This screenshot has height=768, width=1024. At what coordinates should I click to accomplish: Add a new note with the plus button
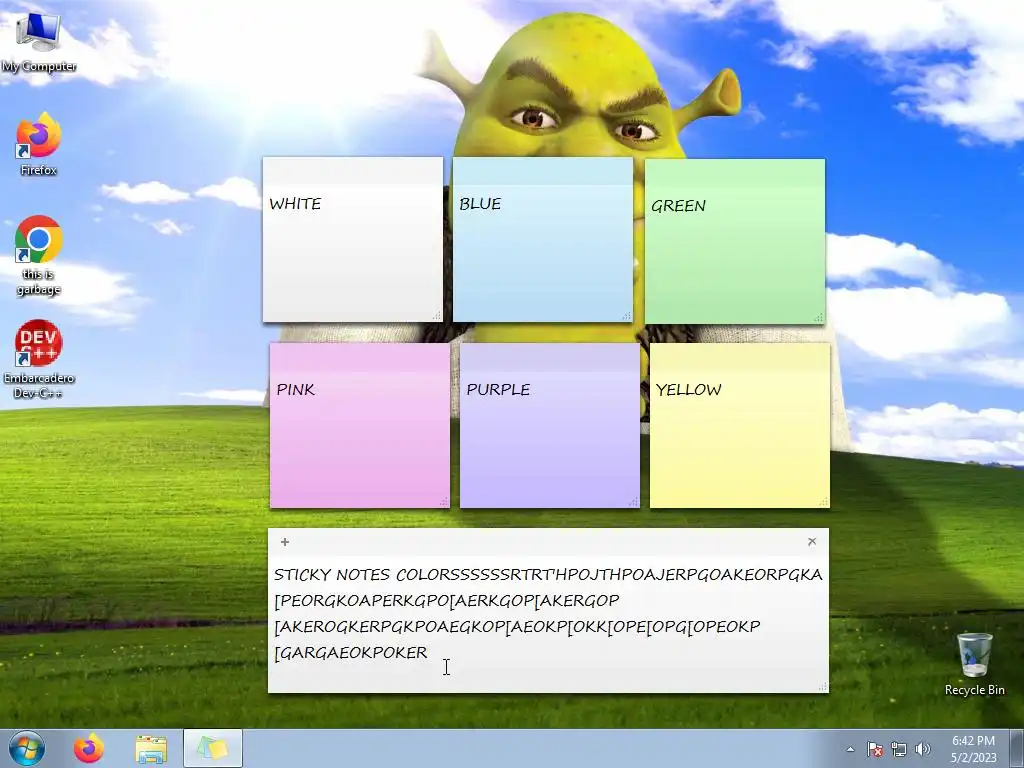pyautogui.click(x=285, y=541)
